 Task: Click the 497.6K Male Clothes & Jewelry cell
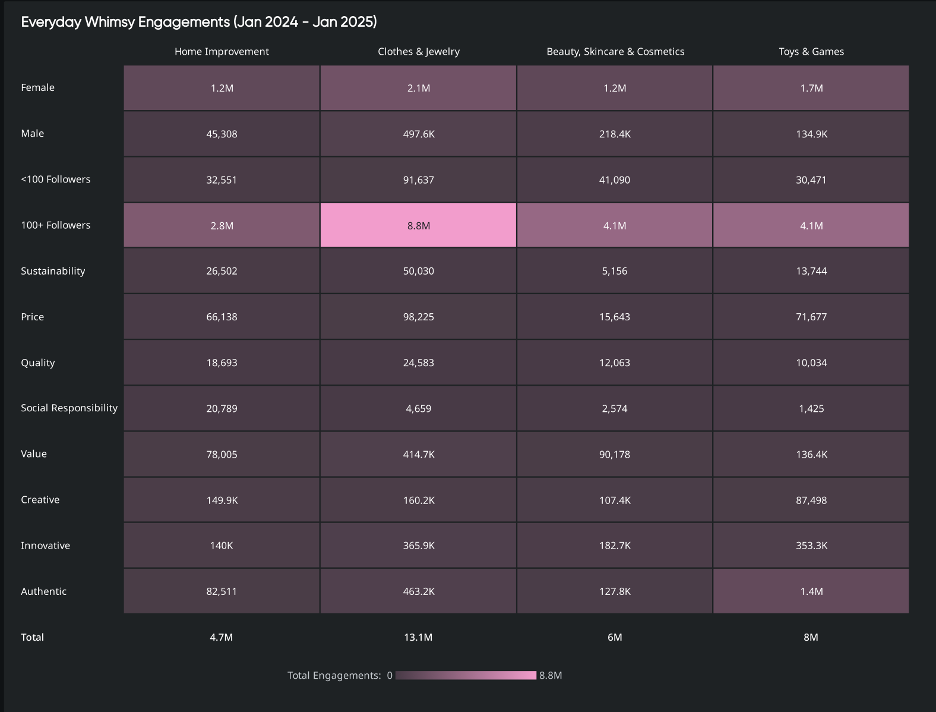(x=418, y=134)
